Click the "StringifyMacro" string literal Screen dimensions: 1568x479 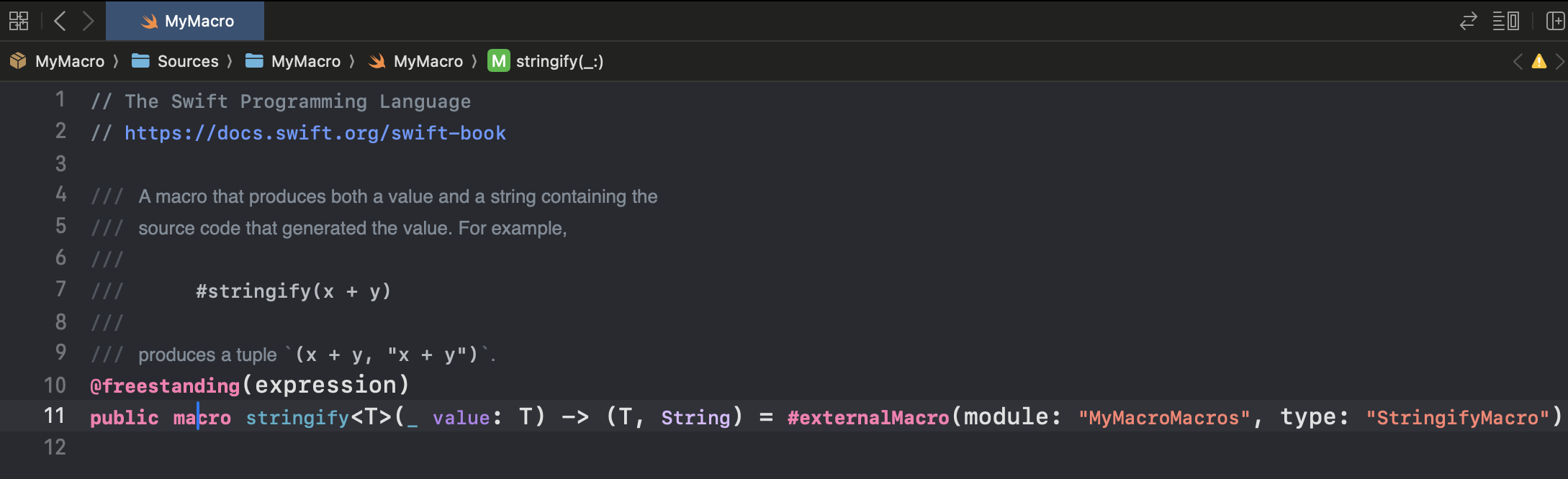click(x=1458, y=418)
